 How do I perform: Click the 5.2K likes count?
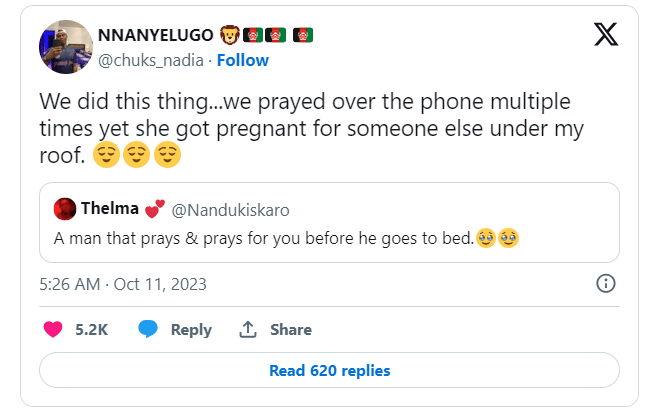click(91, 329)
